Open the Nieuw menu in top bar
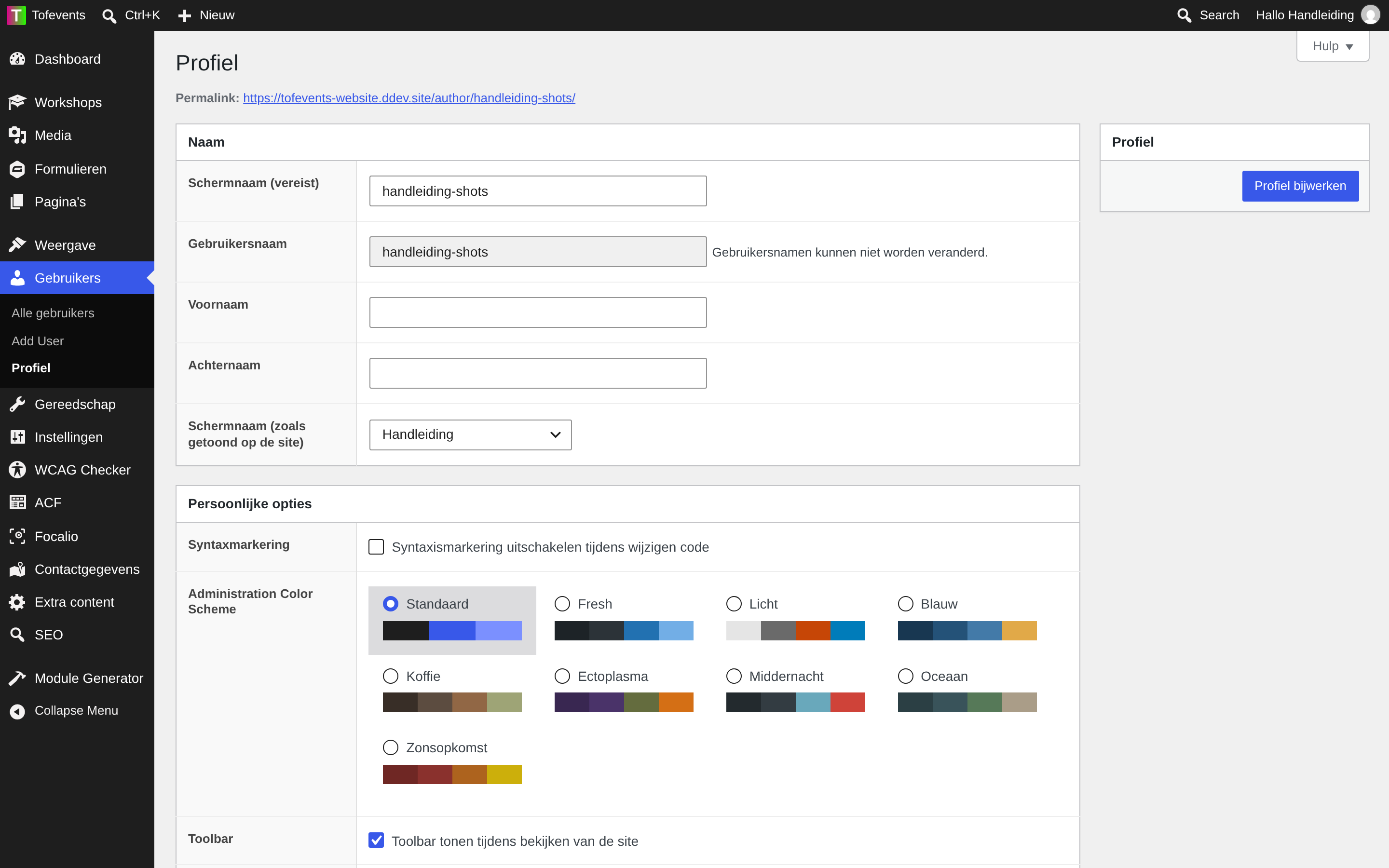 click(x=206, y=15)
